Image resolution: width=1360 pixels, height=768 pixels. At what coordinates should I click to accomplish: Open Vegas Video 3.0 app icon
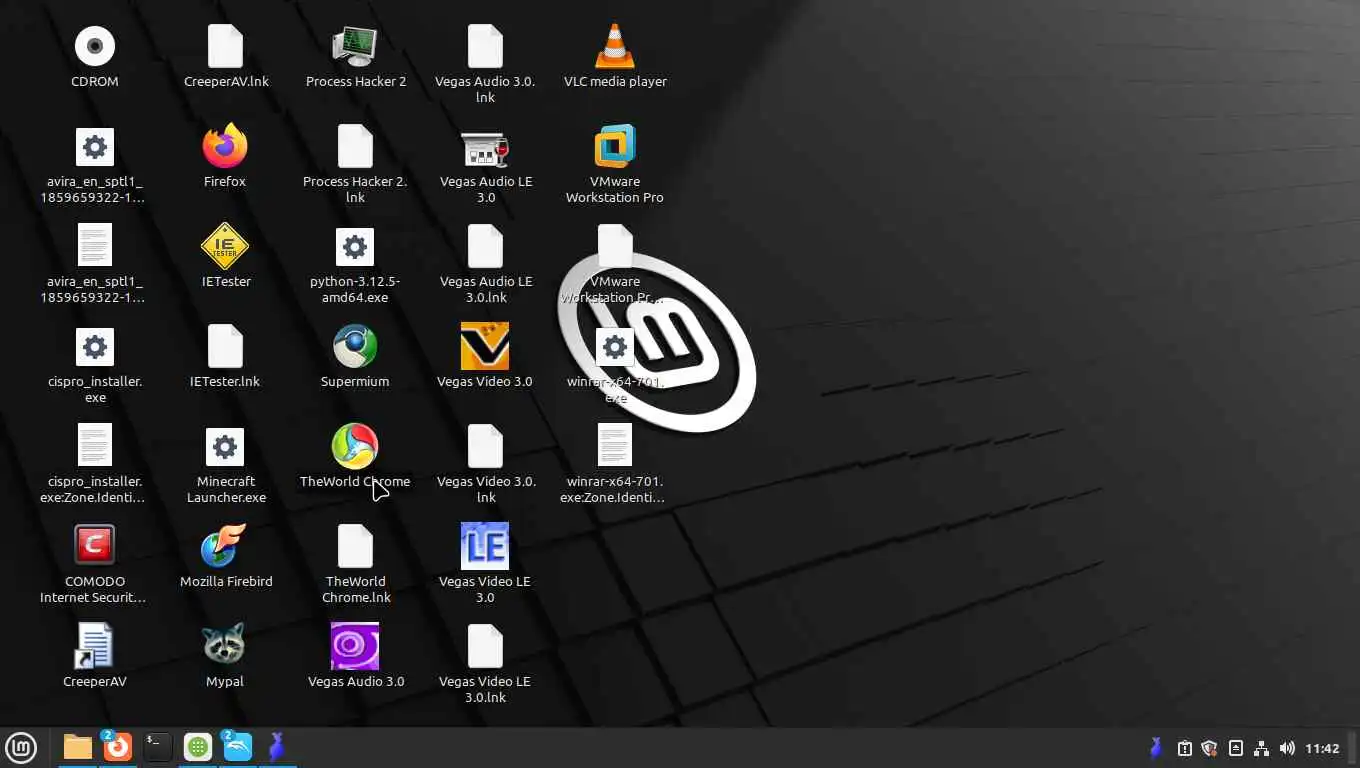(485, 346)
